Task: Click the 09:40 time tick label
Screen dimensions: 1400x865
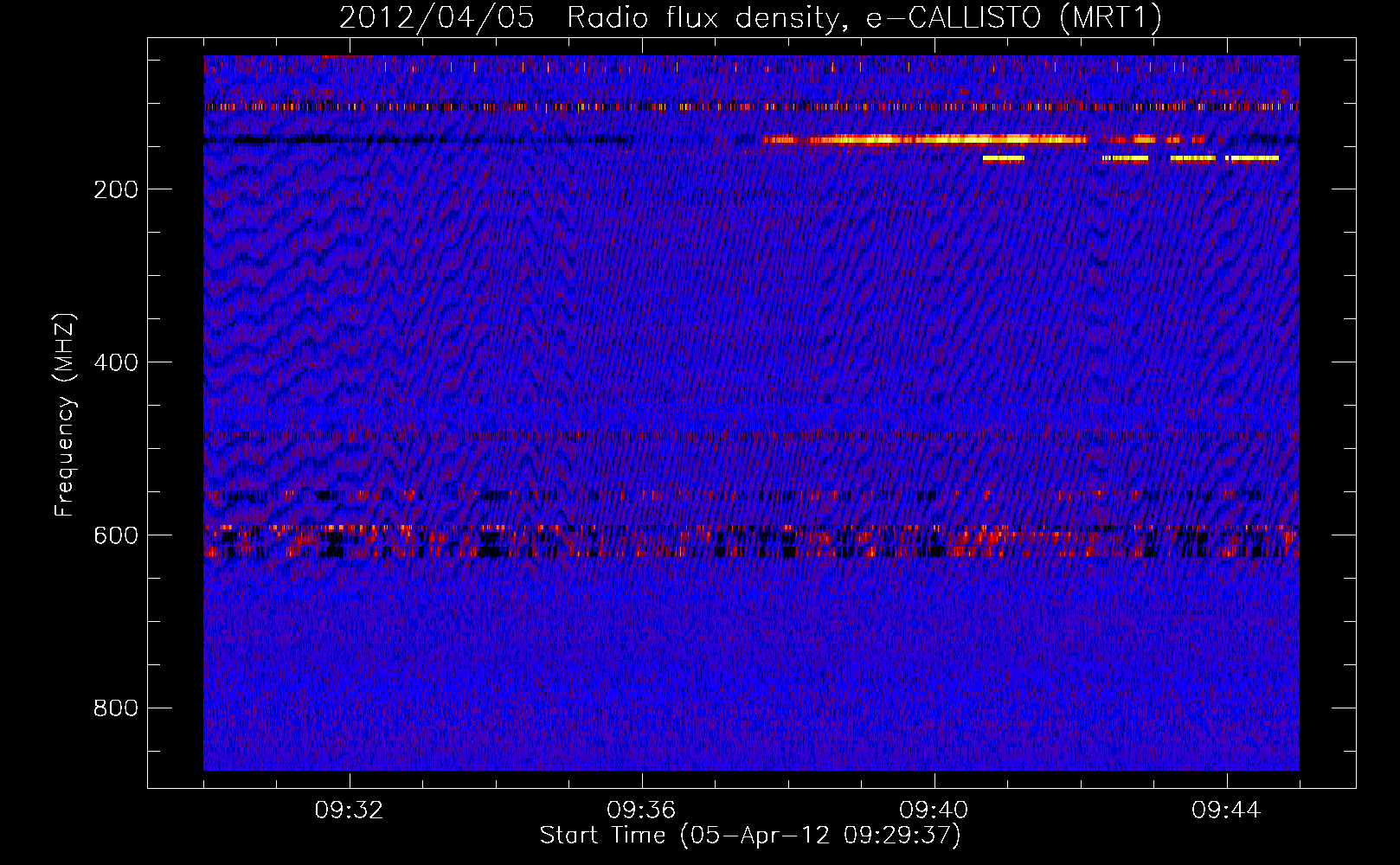Action: [934, 811]
